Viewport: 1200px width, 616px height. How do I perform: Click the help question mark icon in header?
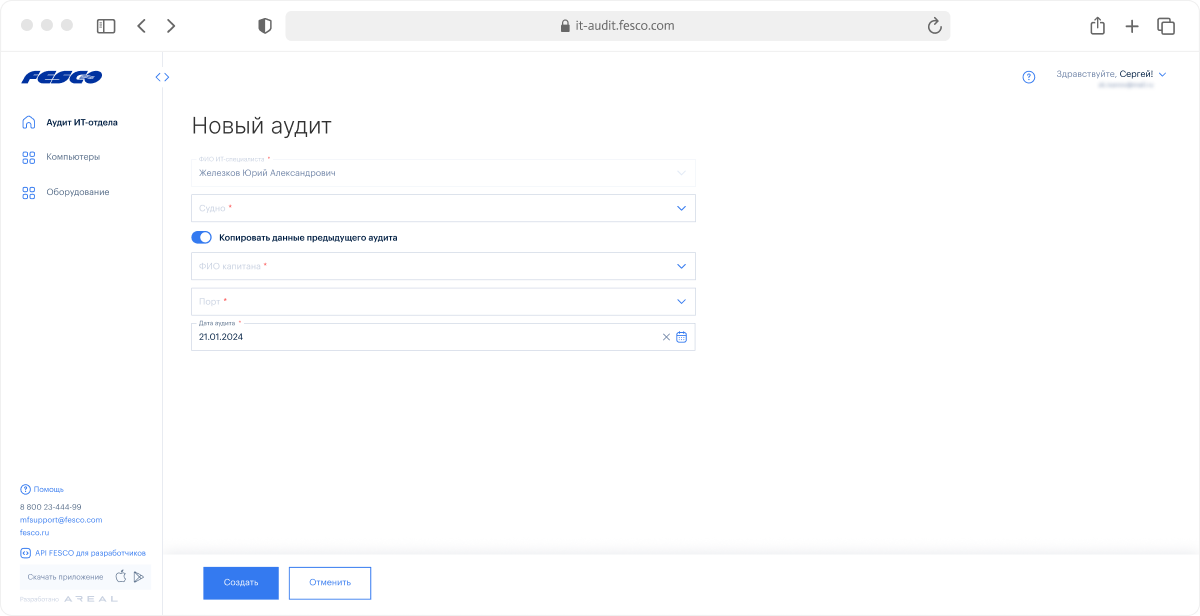coord(1029,77)
